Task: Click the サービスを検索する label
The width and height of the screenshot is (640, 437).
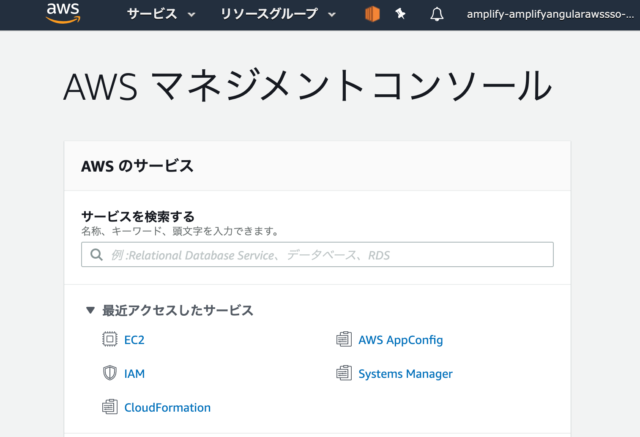Action: [x=138, y=216]
